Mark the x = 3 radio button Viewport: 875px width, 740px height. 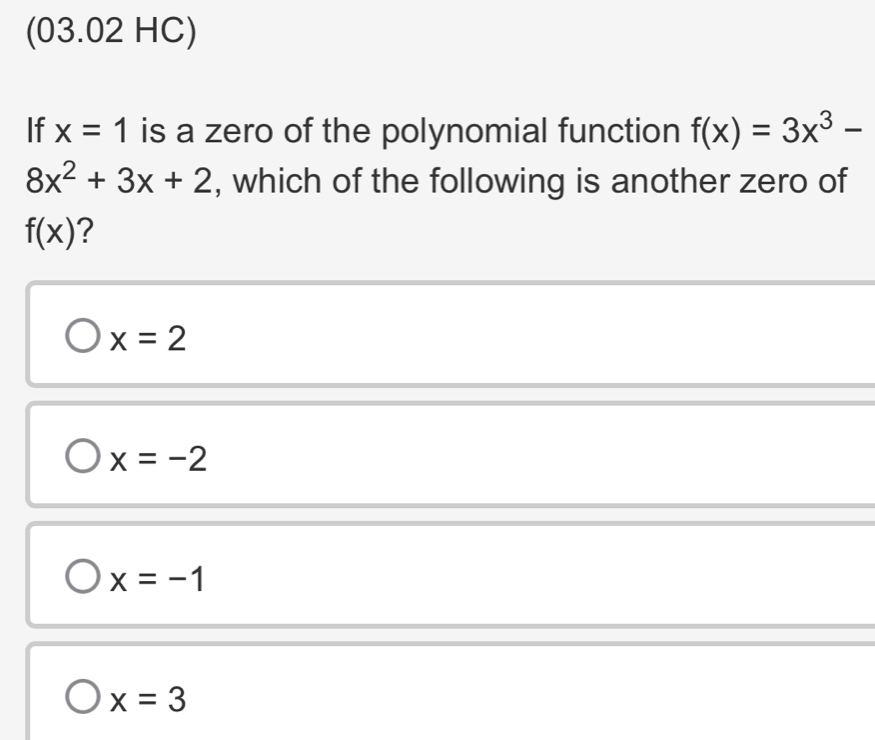[84, 699]
